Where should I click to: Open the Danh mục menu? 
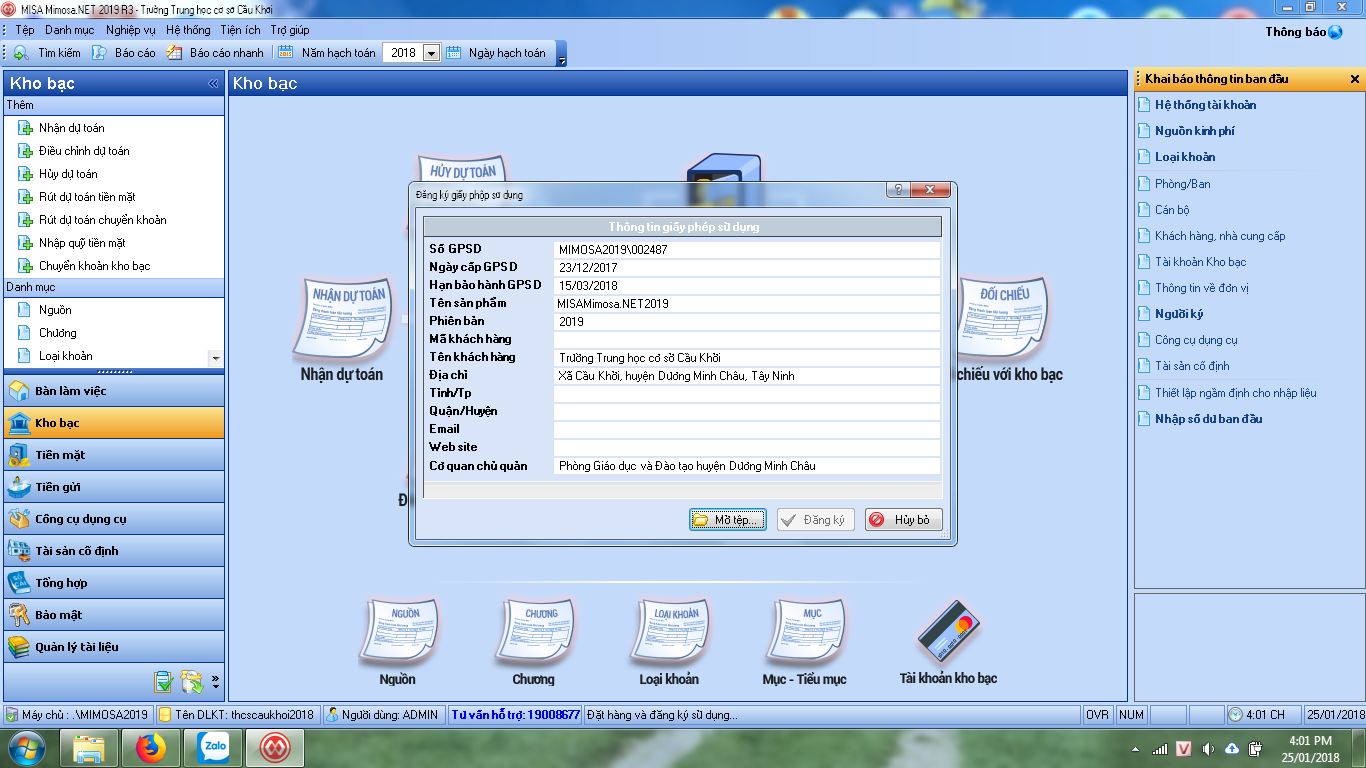[x=70, y=30]
